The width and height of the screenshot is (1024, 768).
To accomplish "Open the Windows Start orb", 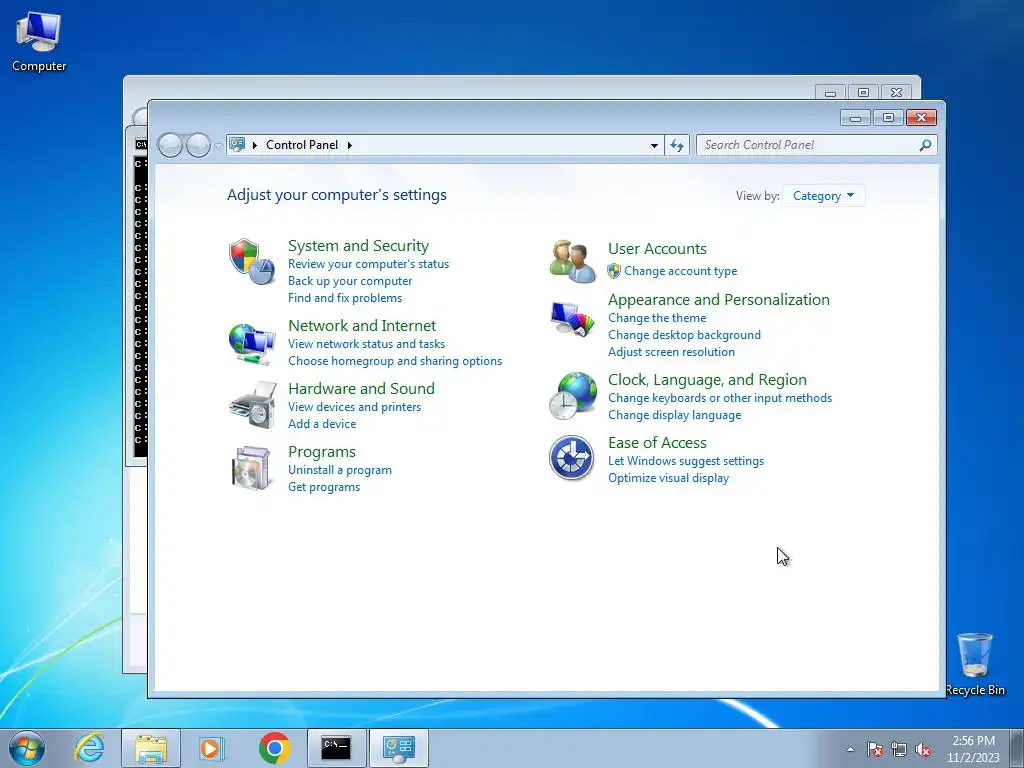I will point(27,748).
